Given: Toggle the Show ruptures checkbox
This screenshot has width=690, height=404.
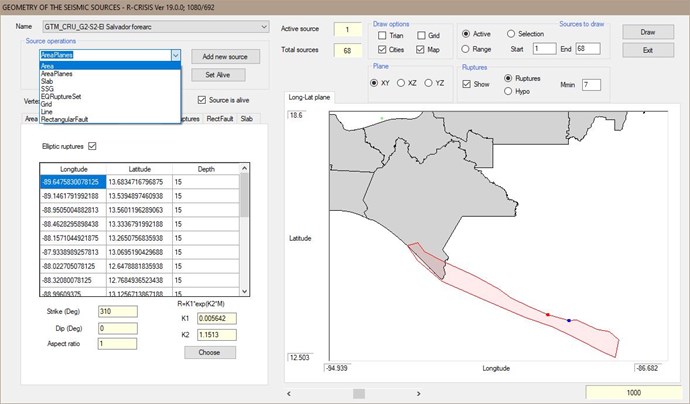Looking at the screenshot, I should [x=466, y=84].
